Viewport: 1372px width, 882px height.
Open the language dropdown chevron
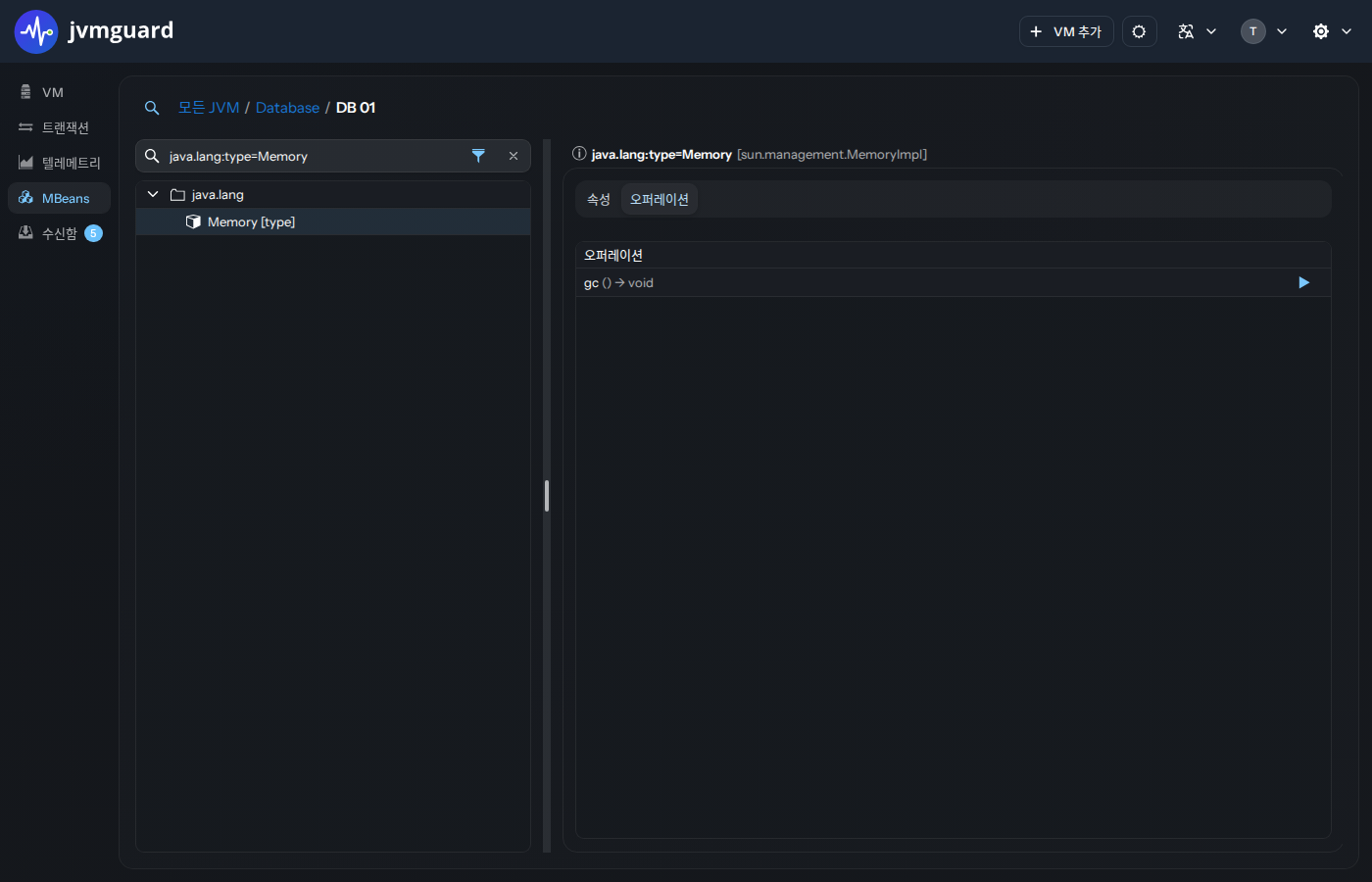point(1211,31)
